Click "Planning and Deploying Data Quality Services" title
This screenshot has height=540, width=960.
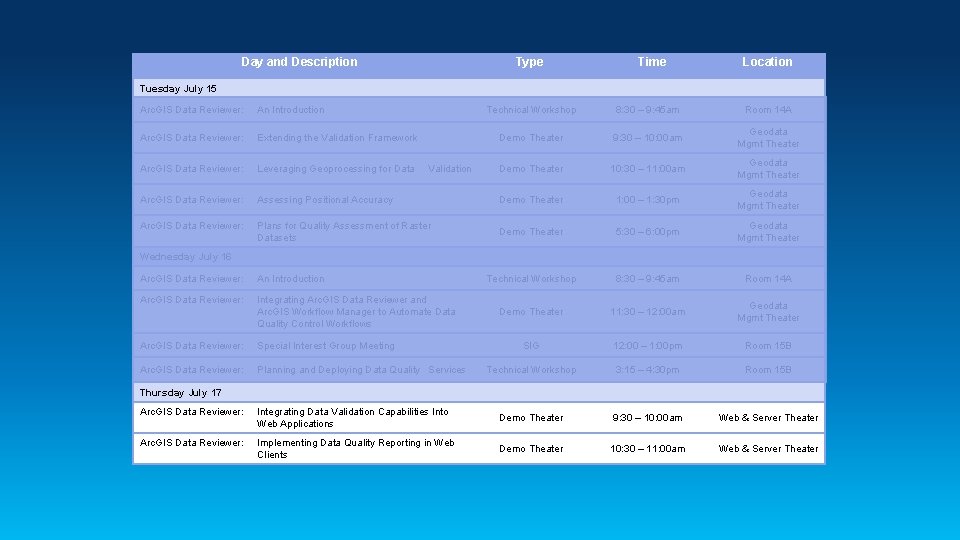(361, 370)
